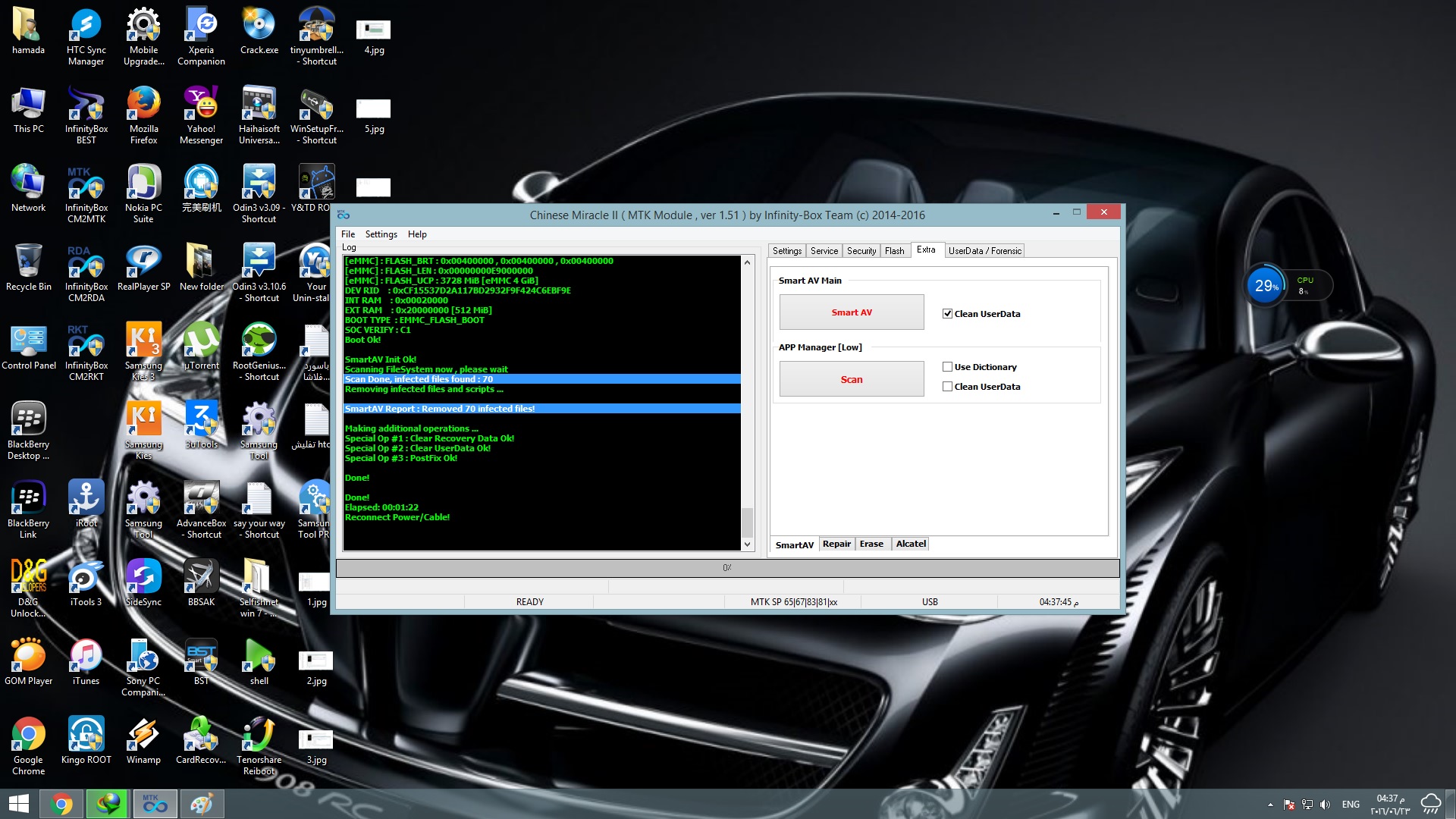
Task: Select the top Settings tab
Action: click(x=786, y=251)
